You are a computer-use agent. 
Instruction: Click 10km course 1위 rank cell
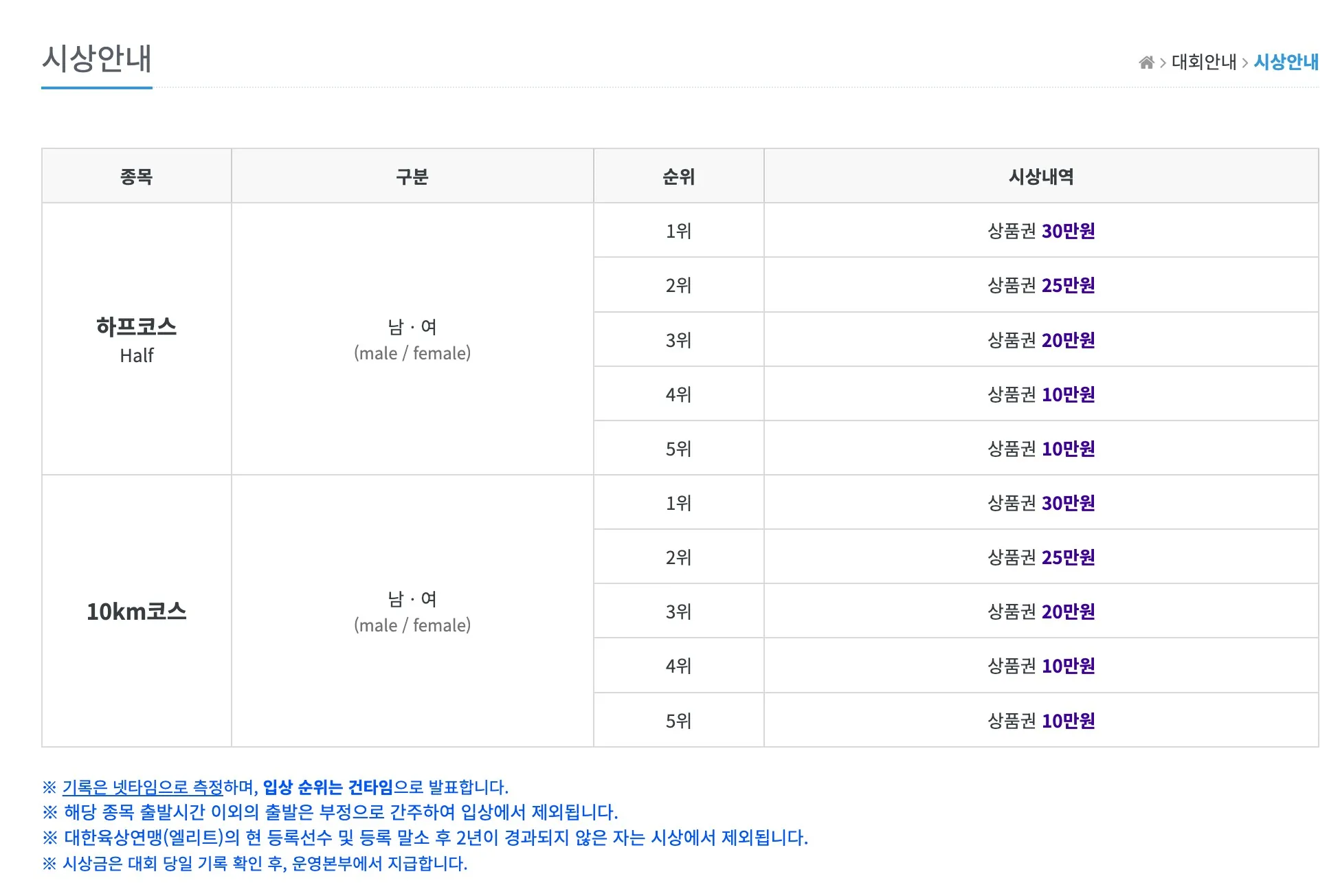pyautogui.click(x=678, y=503)
